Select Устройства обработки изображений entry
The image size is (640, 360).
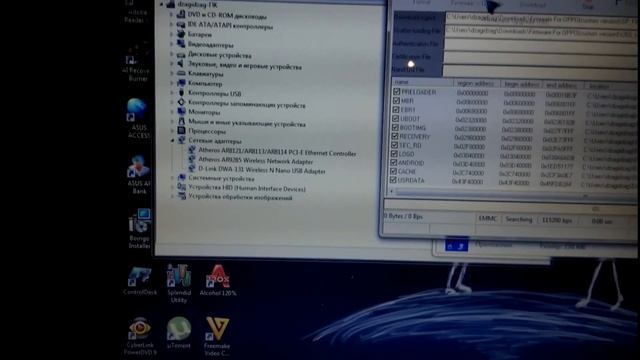(x=240, y=197)
